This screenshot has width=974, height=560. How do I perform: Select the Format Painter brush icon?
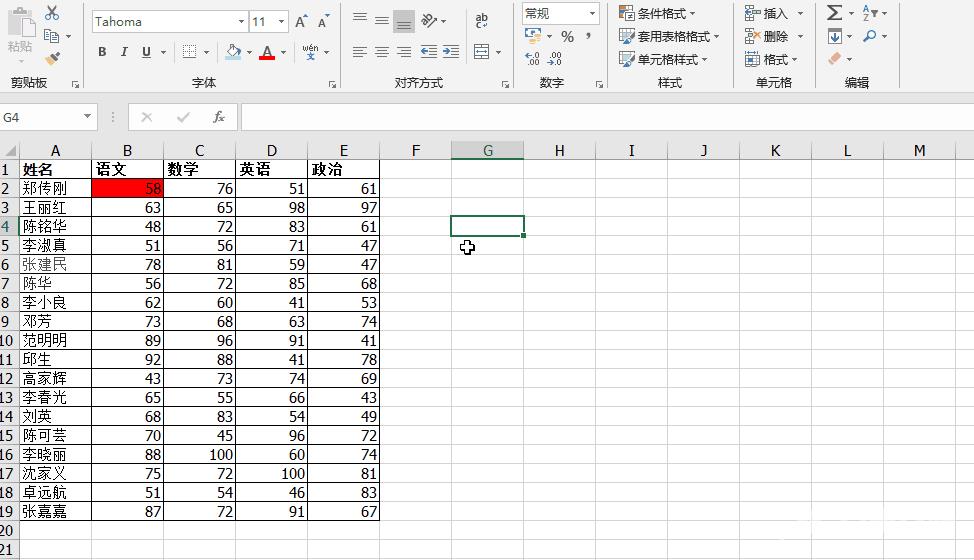click(52, 59)
